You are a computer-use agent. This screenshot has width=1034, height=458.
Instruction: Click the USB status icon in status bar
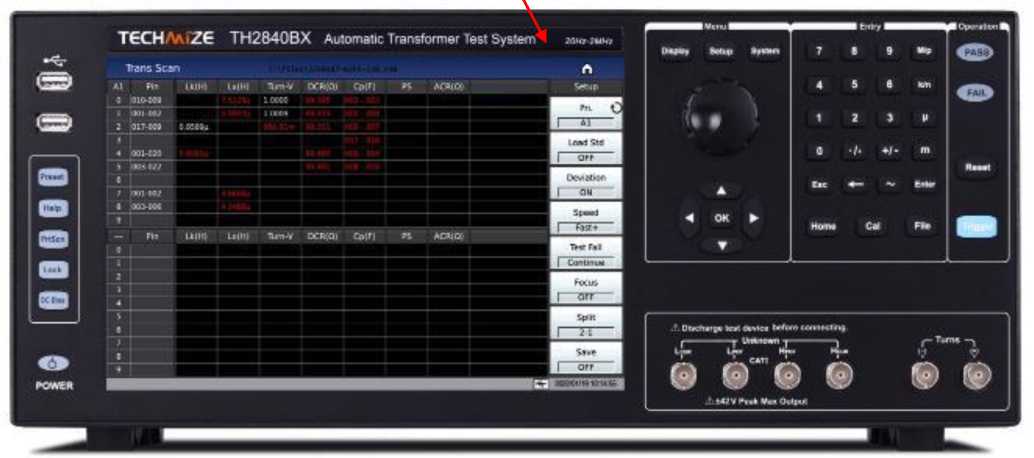(x=541, y=384)
